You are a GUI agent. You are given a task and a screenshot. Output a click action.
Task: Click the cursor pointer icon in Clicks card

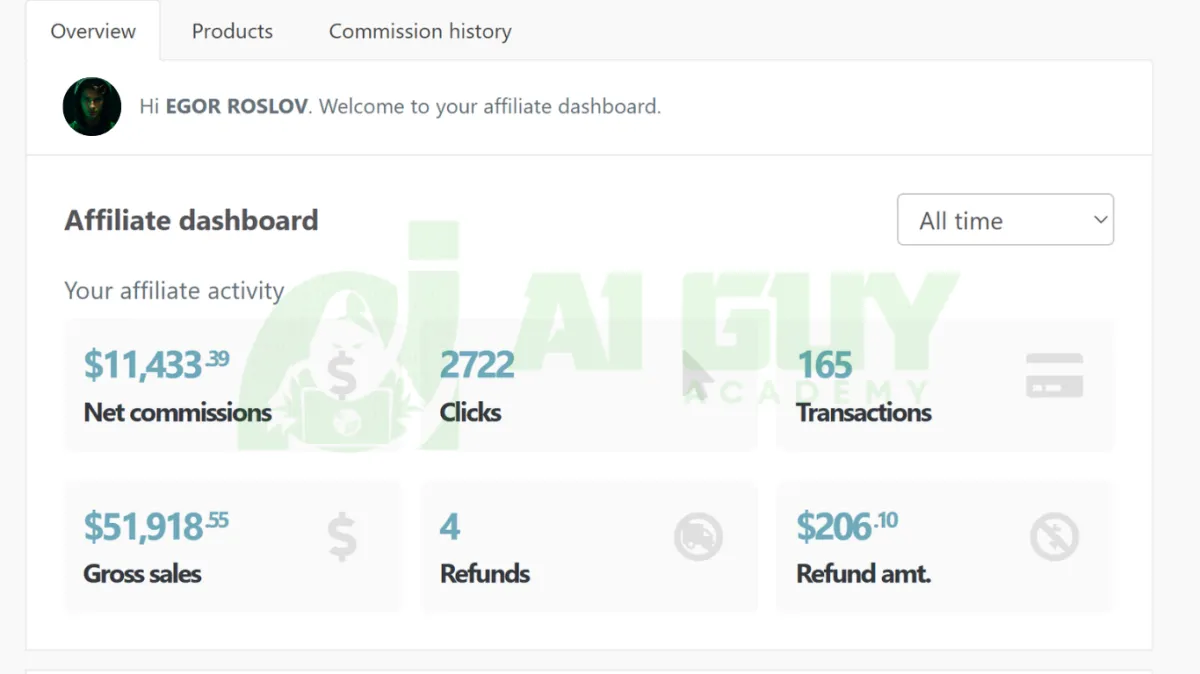(698, 376)
